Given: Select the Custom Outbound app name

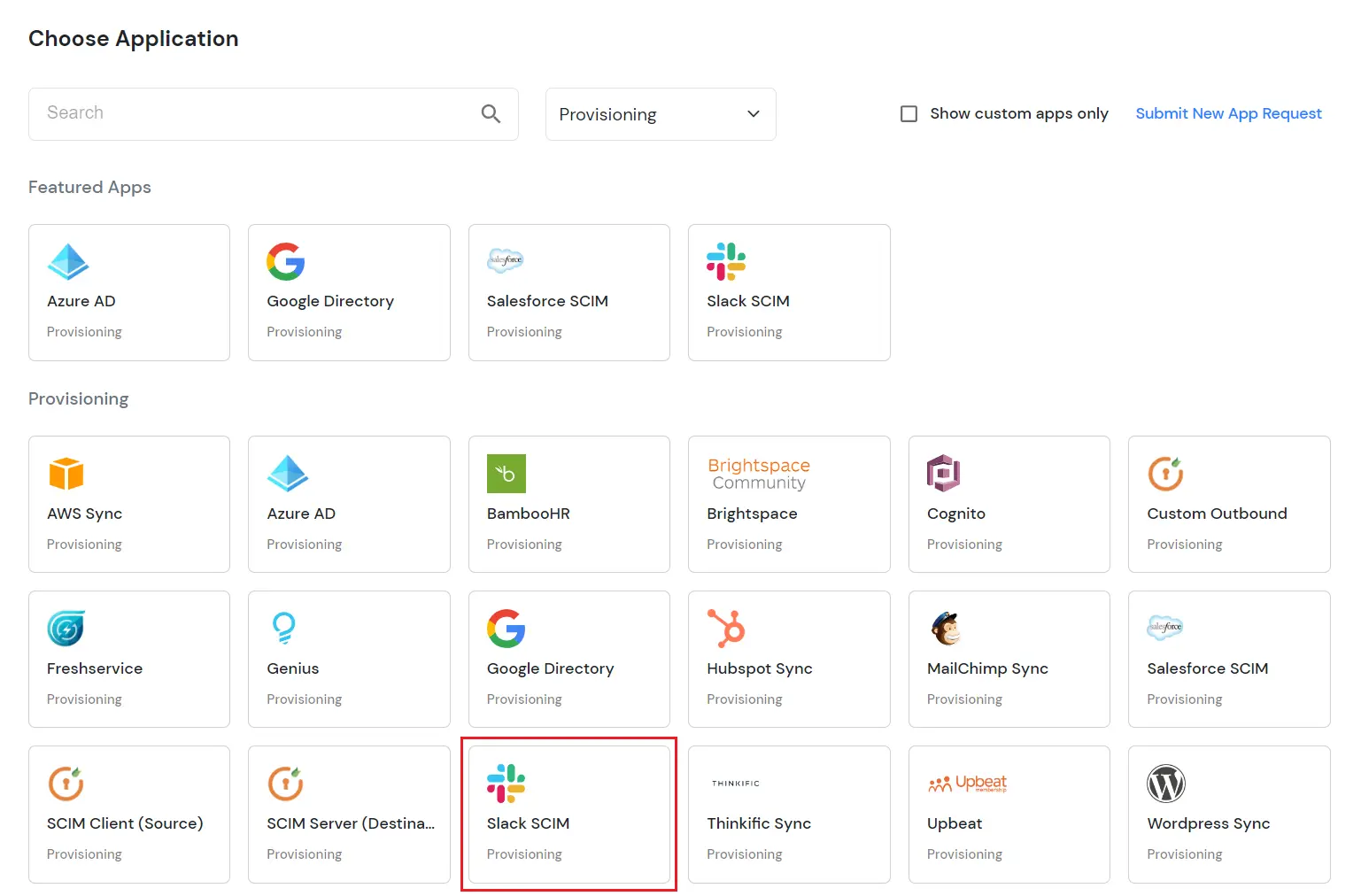Looking at the screenshot, I should pos(1217,514).
